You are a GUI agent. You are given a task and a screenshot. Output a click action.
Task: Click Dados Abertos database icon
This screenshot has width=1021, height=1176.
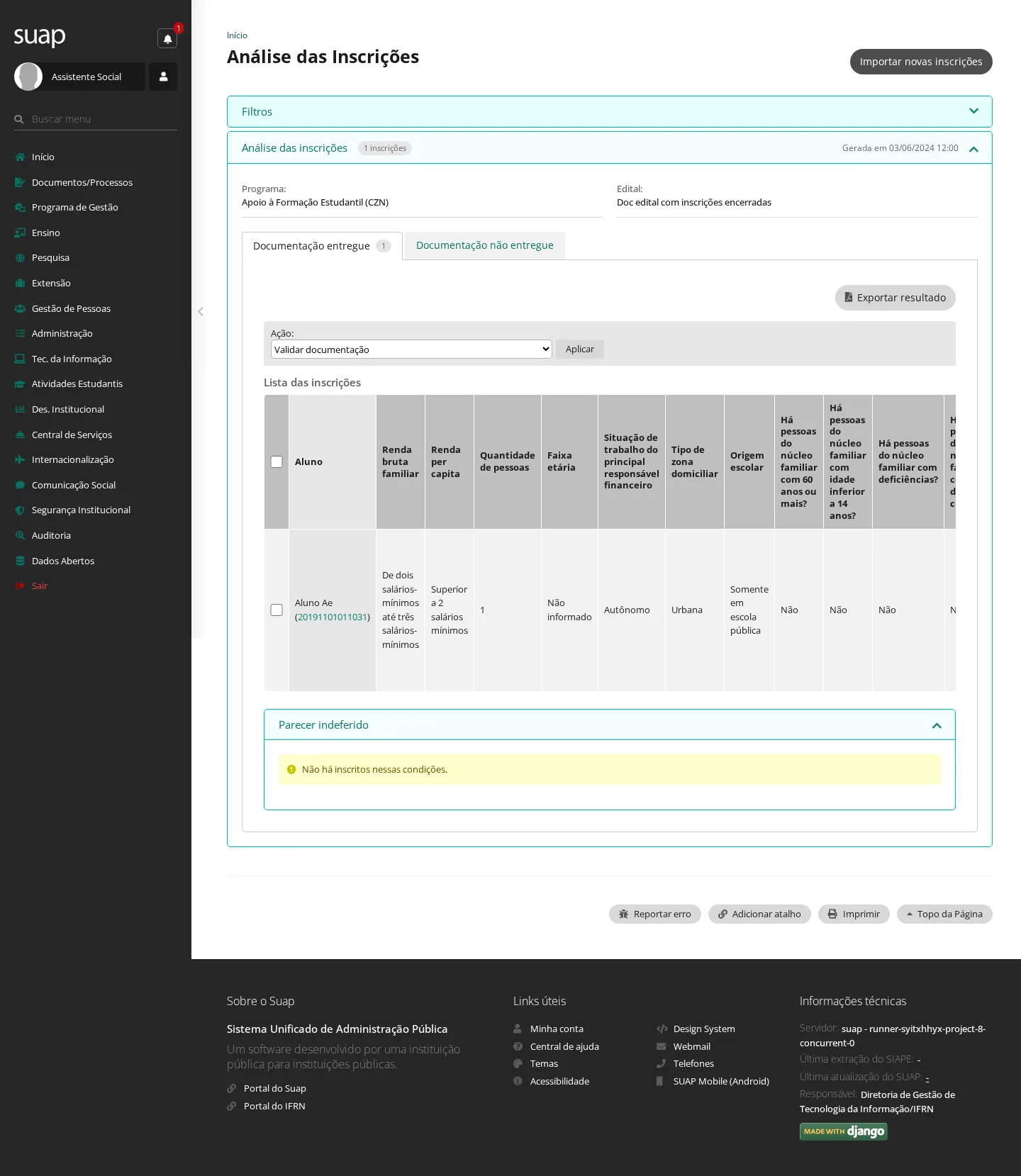tap(20, 561)
